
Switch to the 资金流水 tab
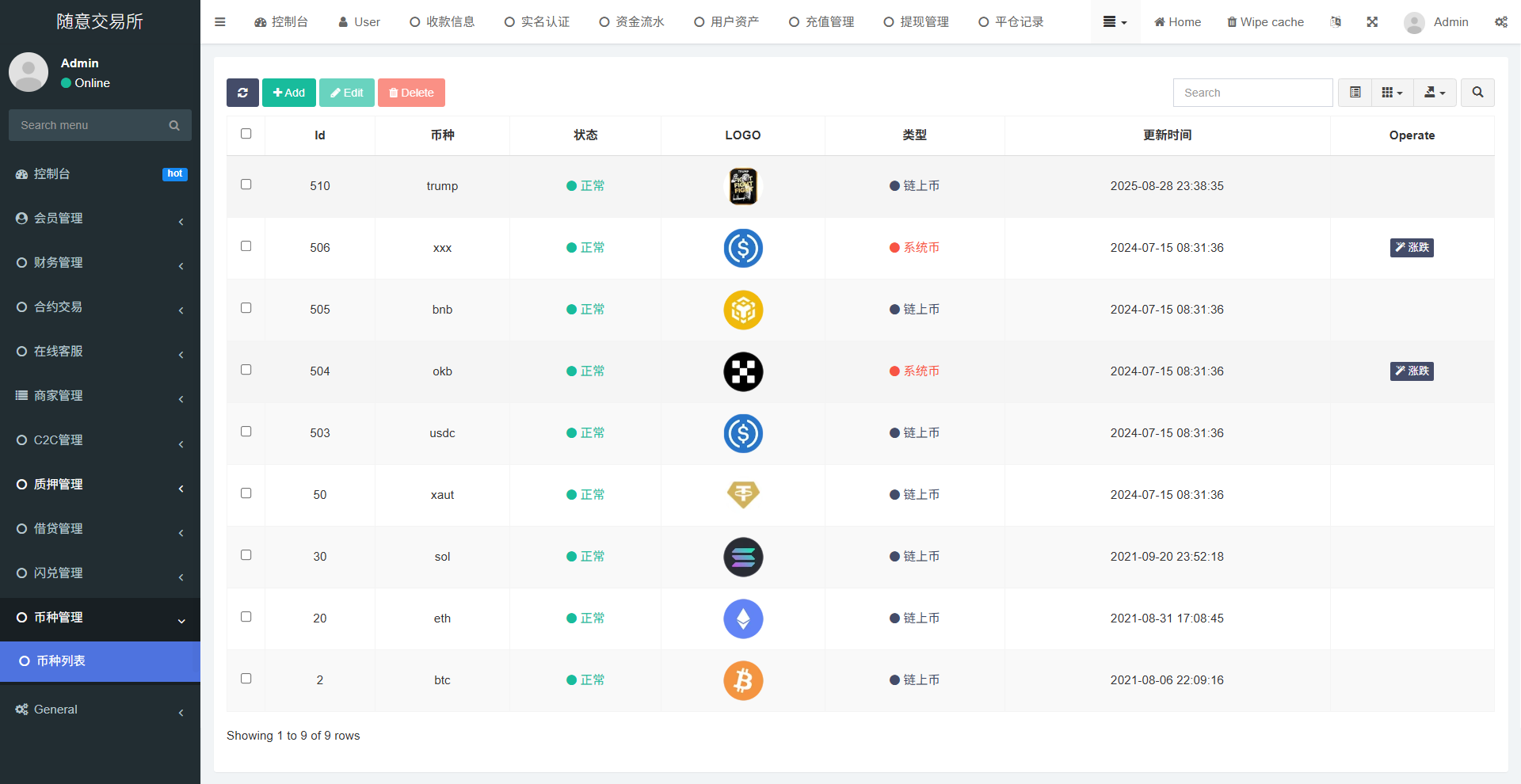coord(631,22)
